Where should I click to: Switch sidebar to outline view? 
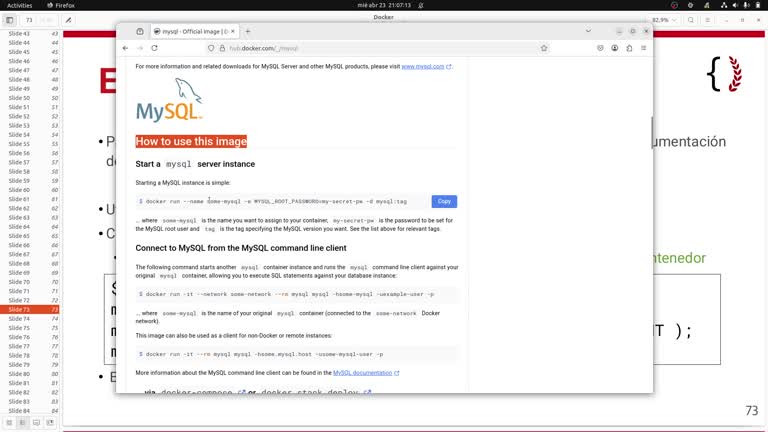[23, 422]
